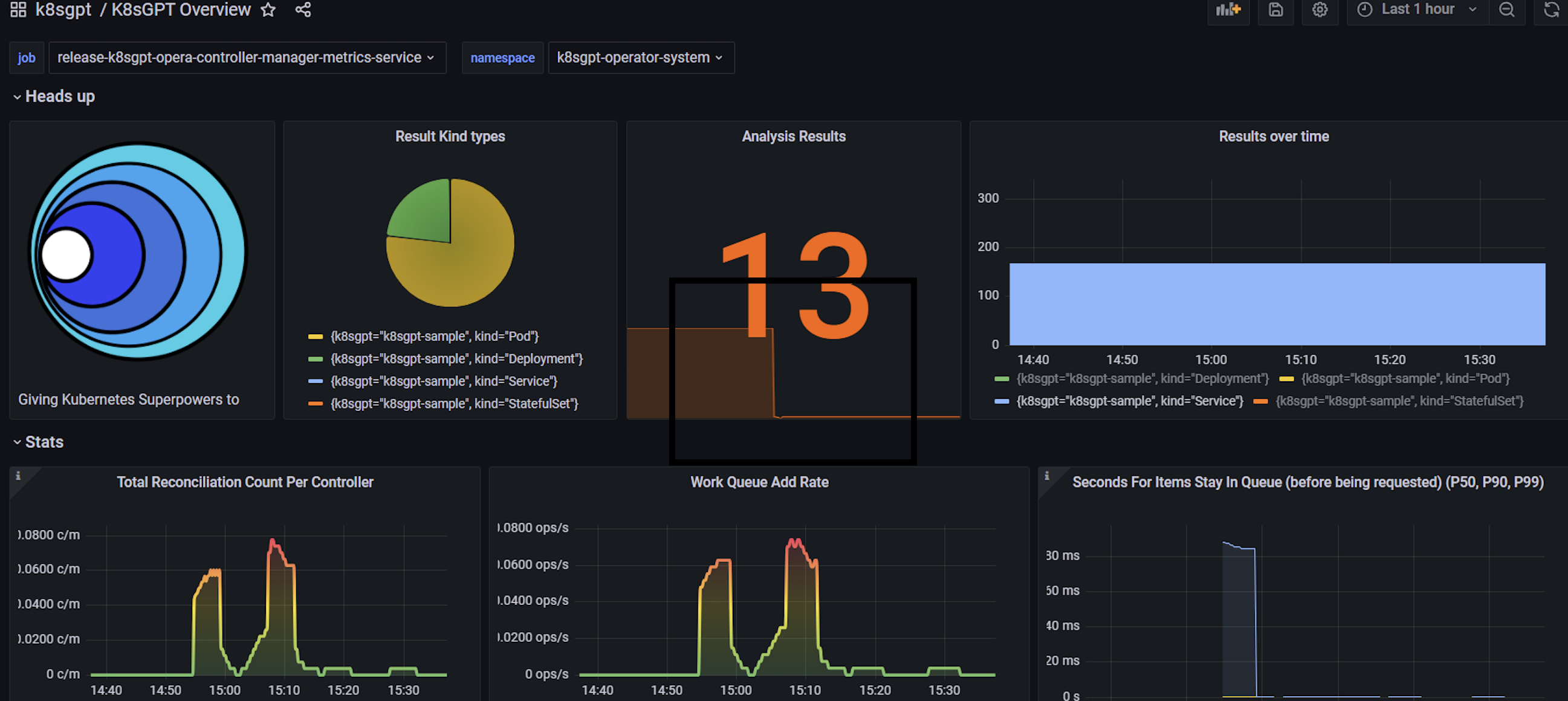This screenshot has height=701, width=1568.
Task: Open the job variable dropdown
Action: pos(247,58)
